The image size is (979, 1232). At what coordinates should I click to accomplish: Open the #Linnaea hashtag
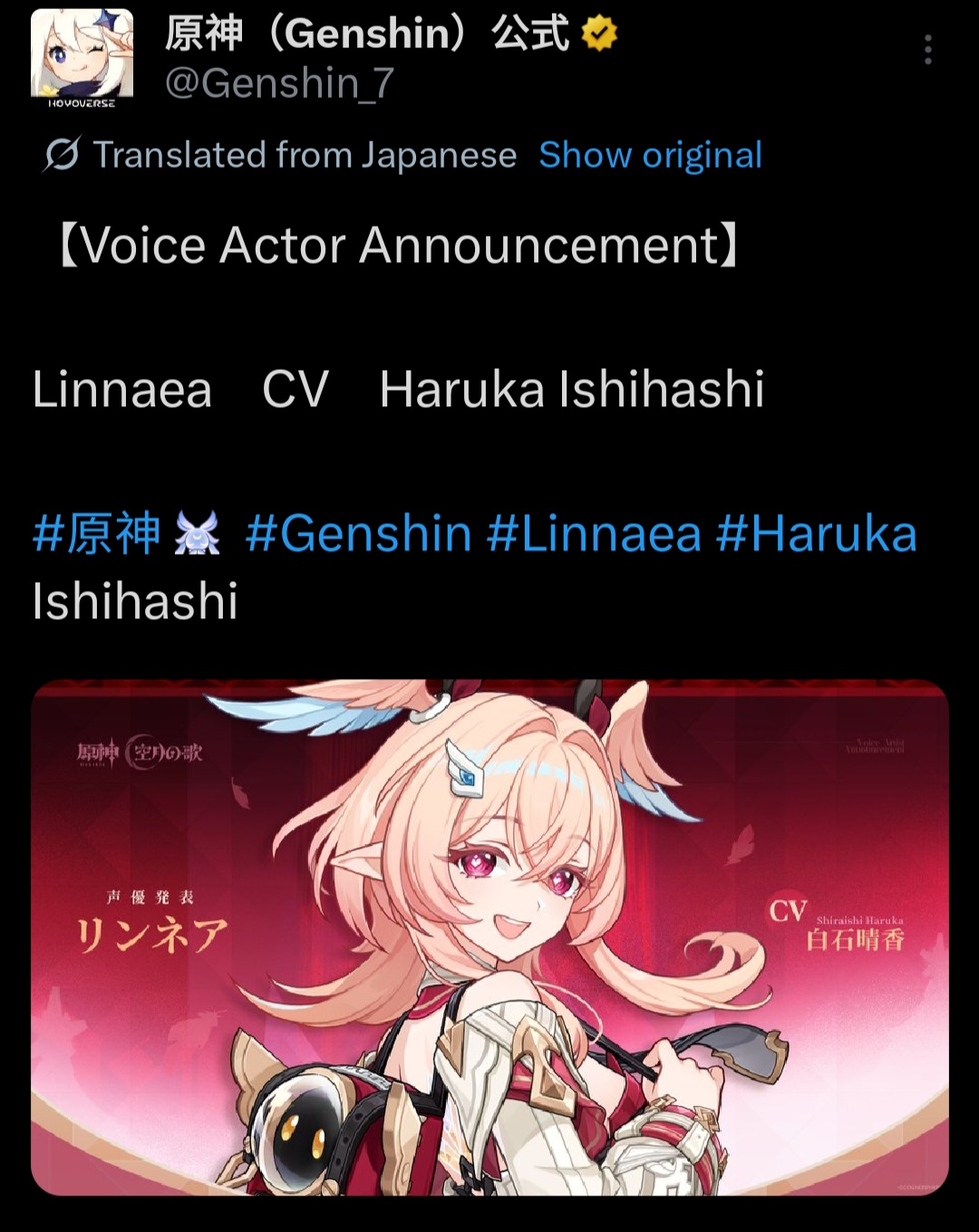pos(594,533)
